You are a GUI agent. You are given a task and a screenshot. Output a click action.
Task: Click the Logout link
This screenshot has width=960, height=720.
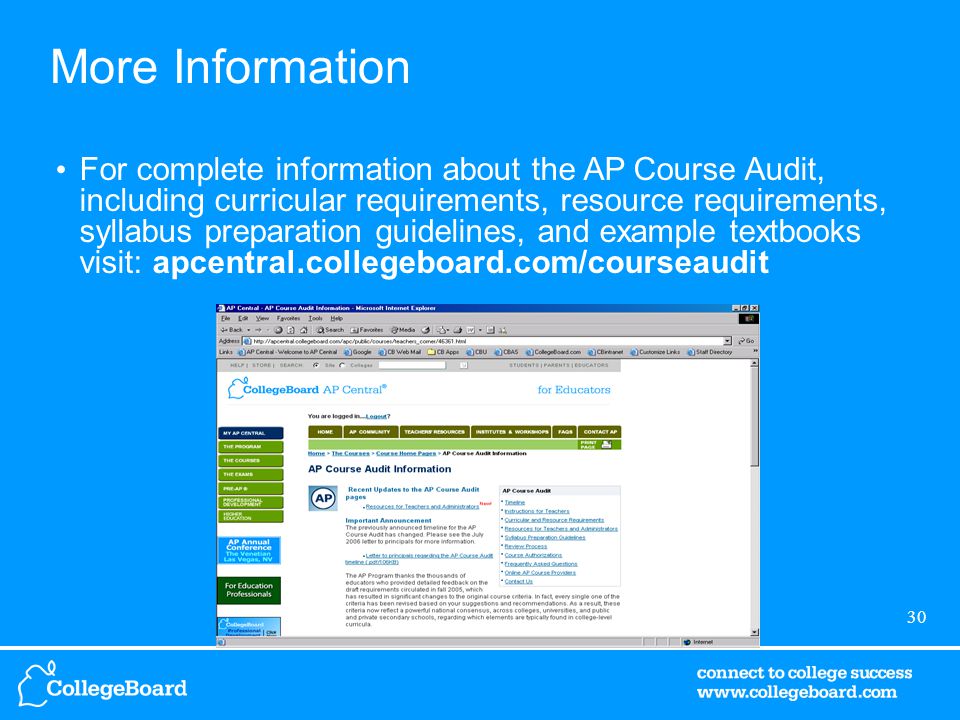(x=377, y=416)
